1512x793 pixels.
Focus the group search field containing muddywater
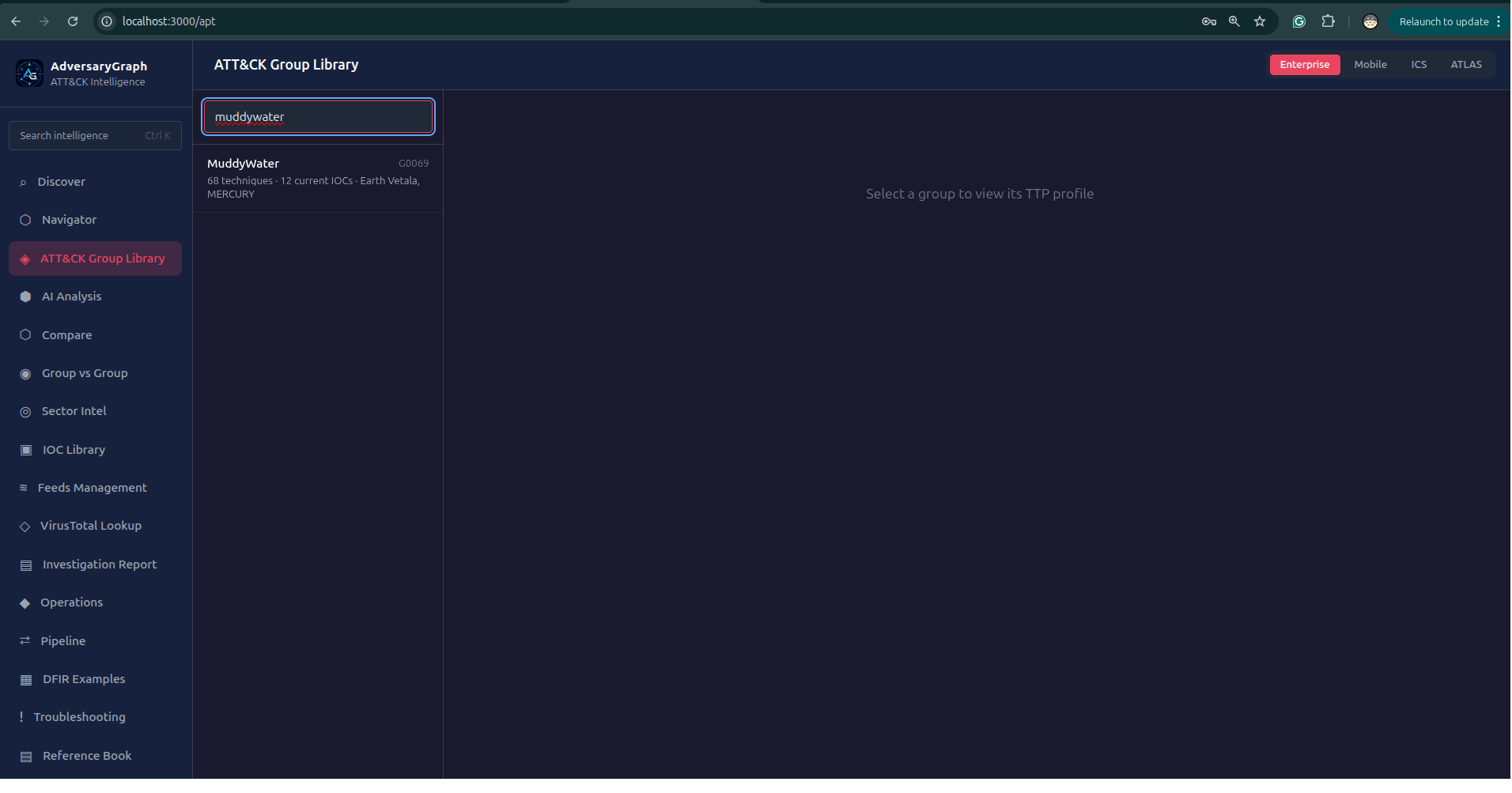(318, 117)
